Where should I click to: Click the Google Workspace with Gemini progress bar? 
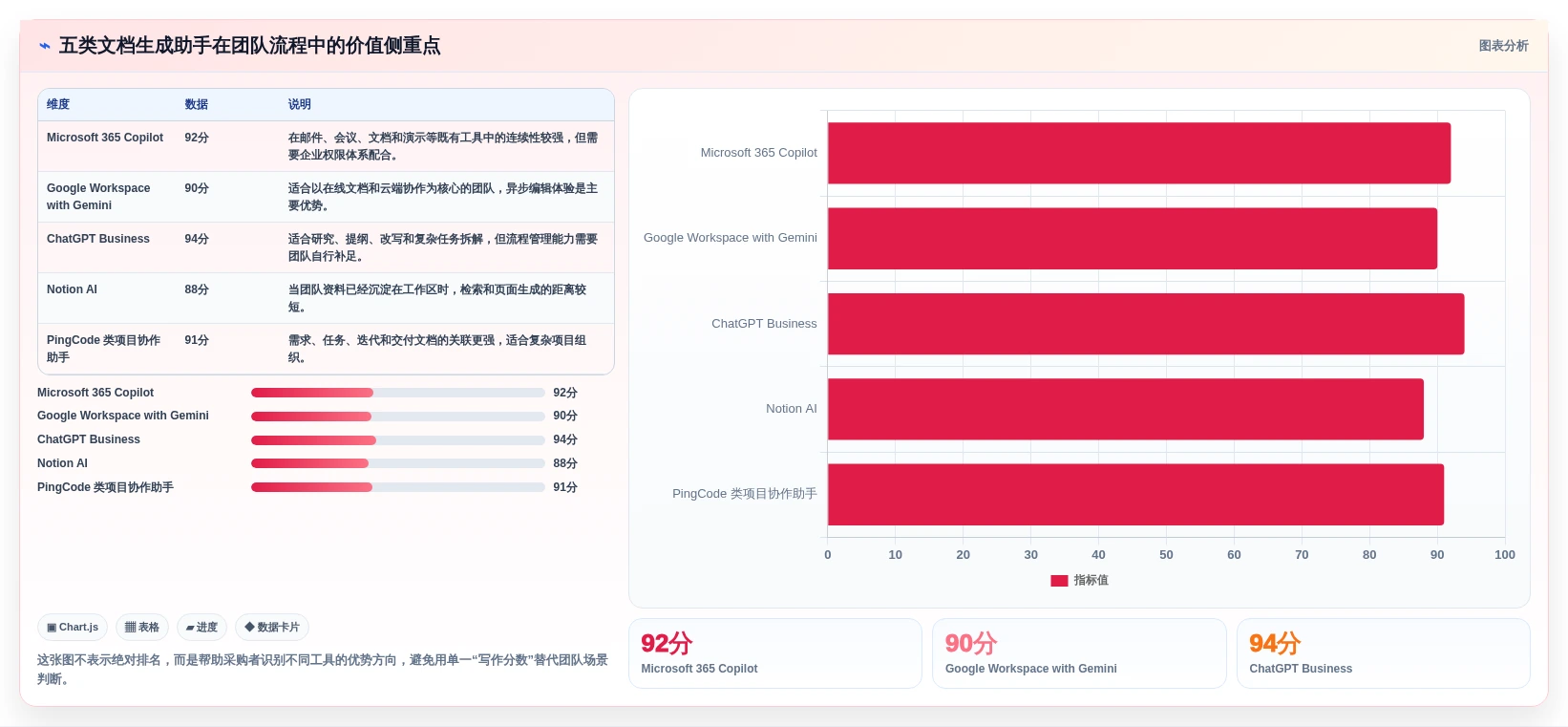coord(397,417)
